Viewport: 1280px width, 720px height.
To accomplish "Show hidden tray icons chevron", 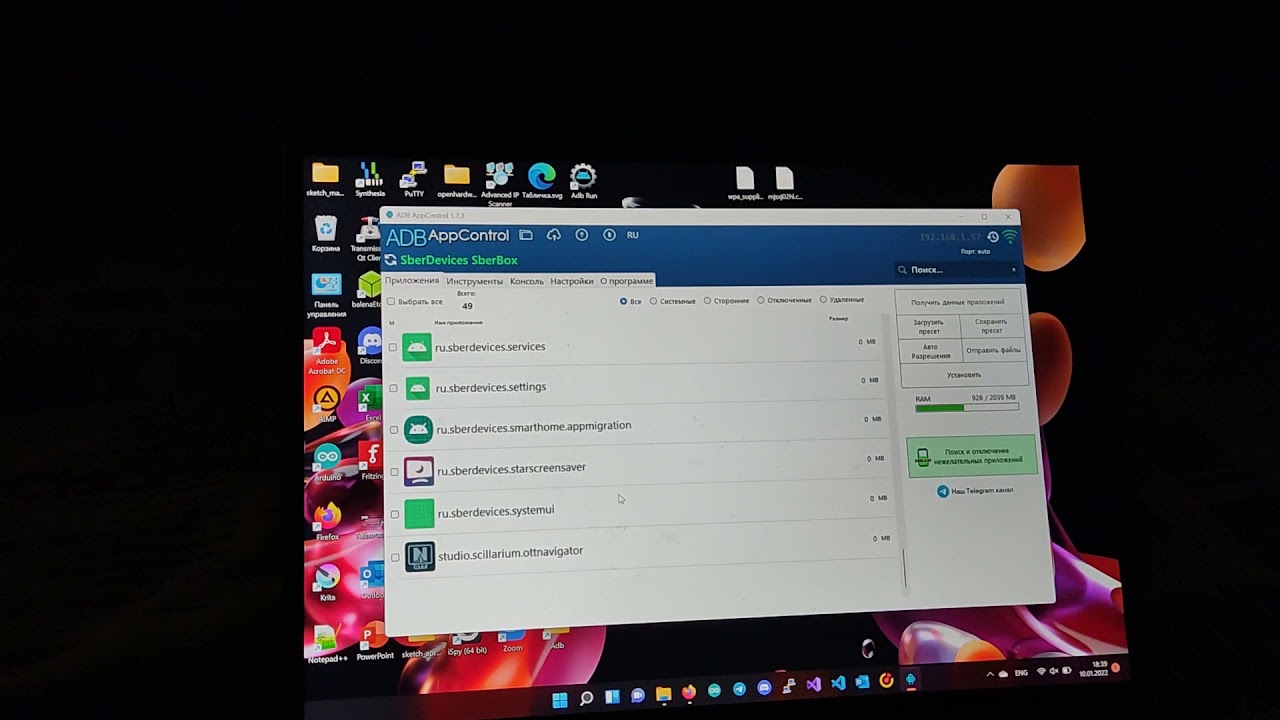I will [991, 674].
